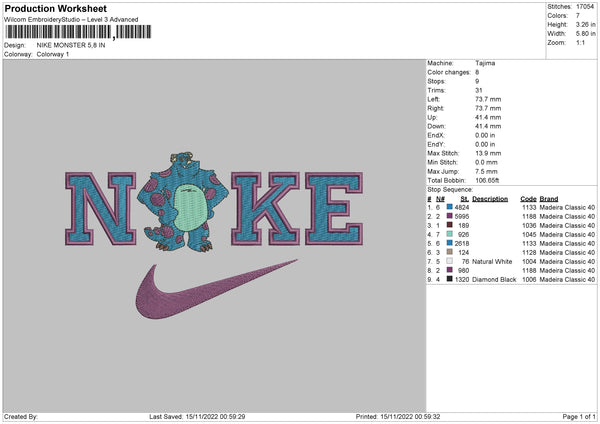The width and height of the screenshot is (600, 424).
Task: Click thread code '1036' in stop 3
Action: [x=529, y=225]
